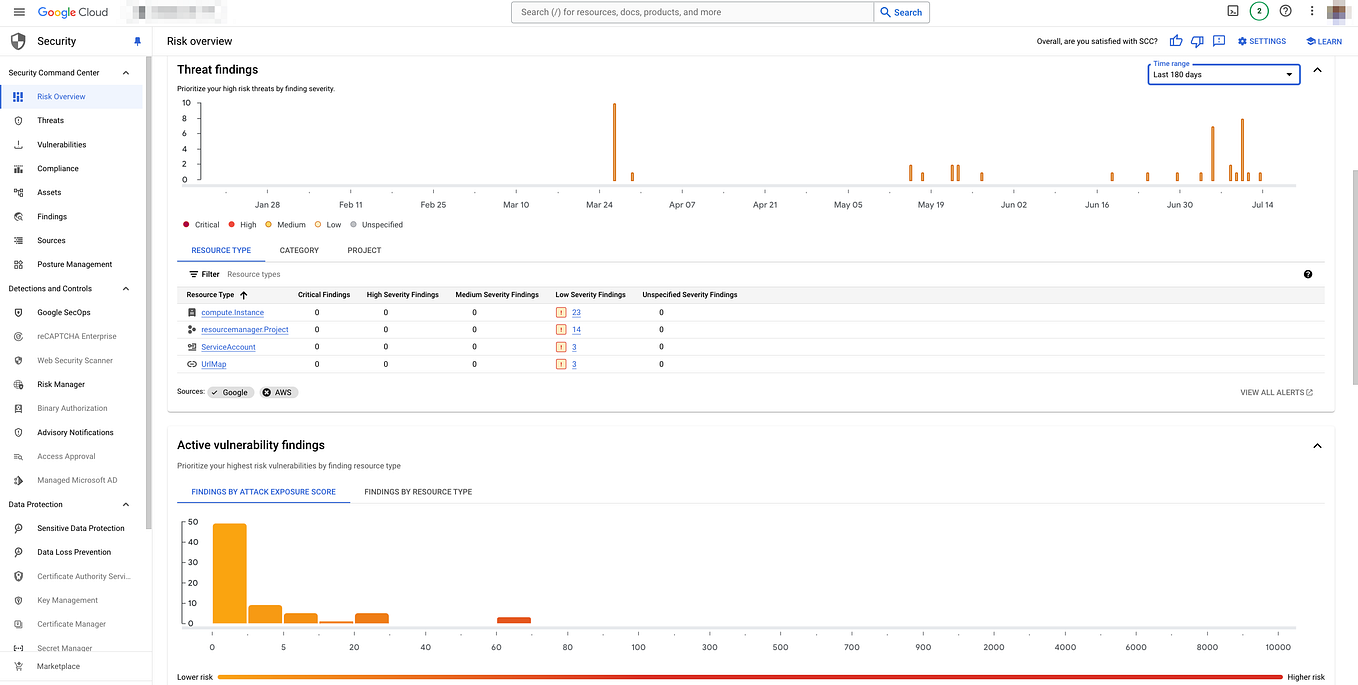The image size is (1358, 685).
Task: Open the navigation menu hamburger icon
Action: click(x=19, y=11)
